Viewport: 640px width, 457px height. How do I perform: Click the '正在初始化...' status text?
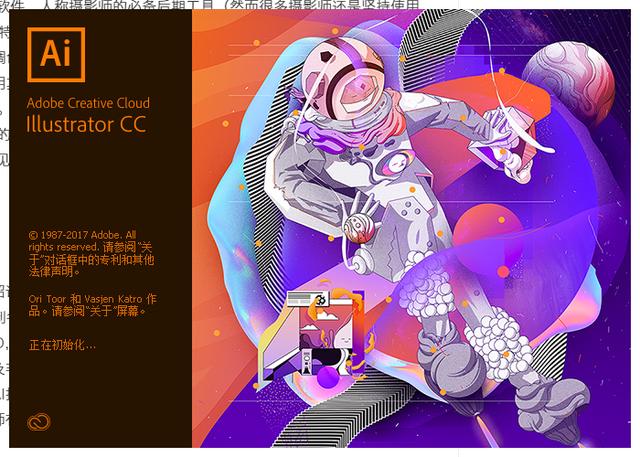(62, 345)
